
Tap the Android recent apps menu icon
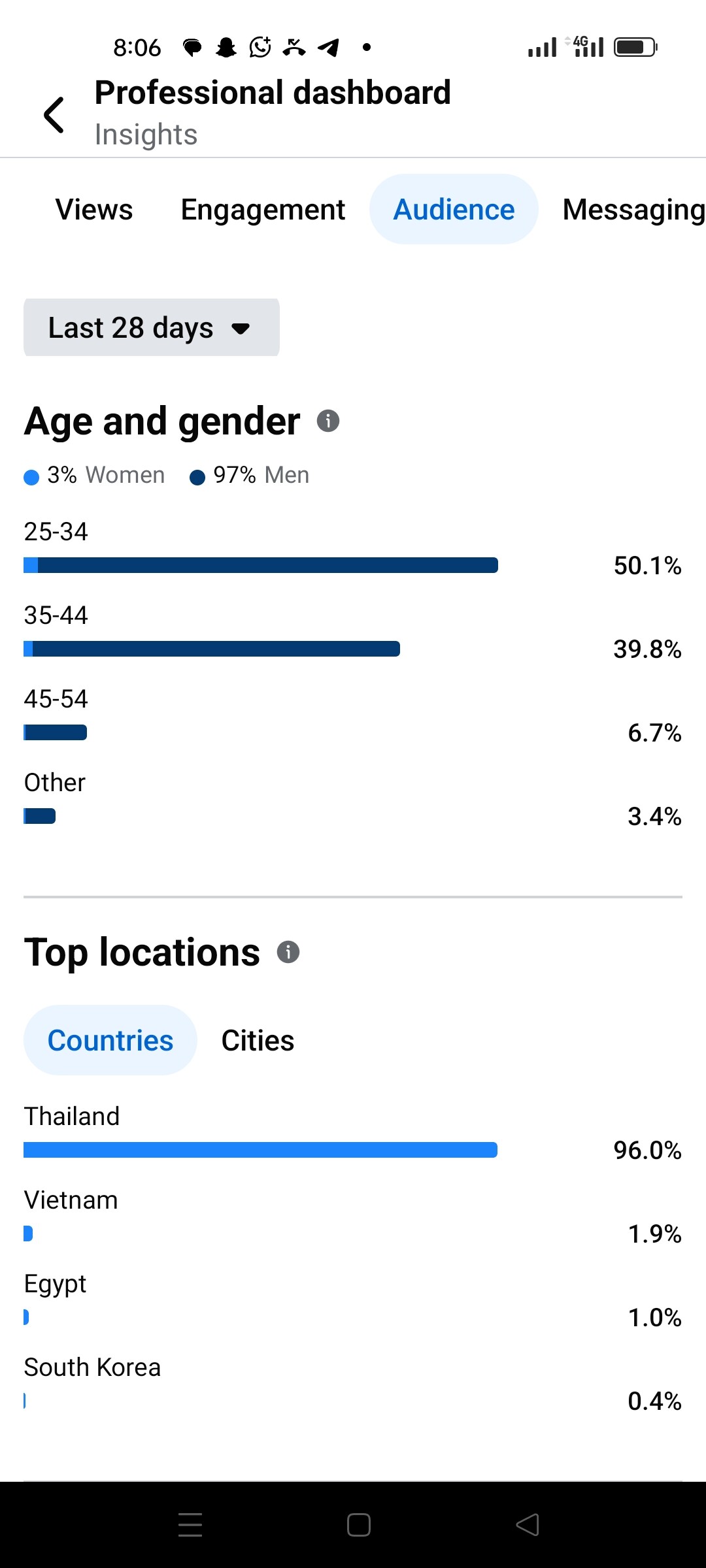pos(190,1525)
